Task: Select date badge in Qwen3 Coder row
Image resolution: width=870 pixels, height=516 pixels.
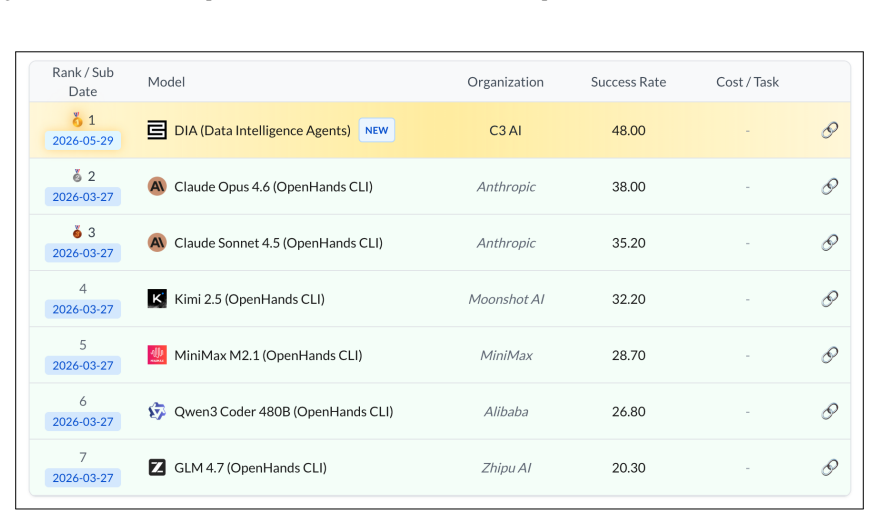Action: (x=83, y=422)
